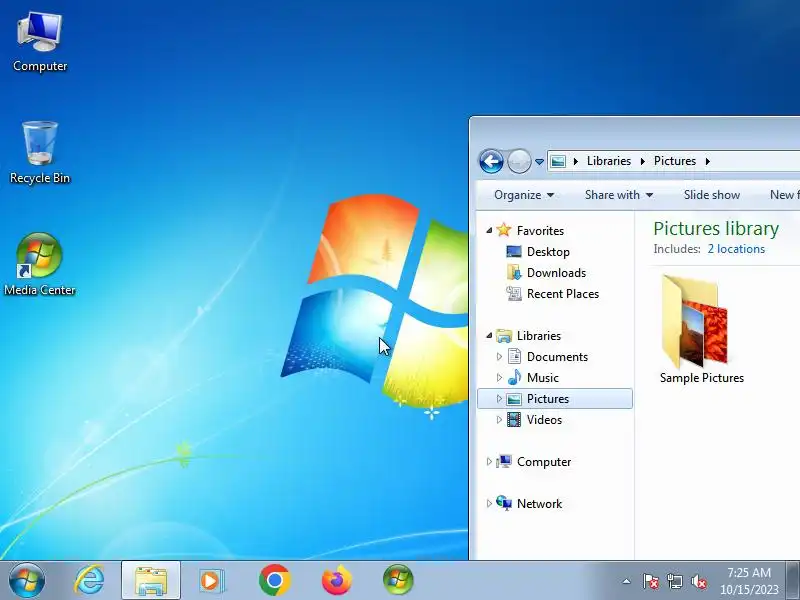Expand Computer in navigation pane
The height and width of the screenshot is (600, 800).
point(489,462)
